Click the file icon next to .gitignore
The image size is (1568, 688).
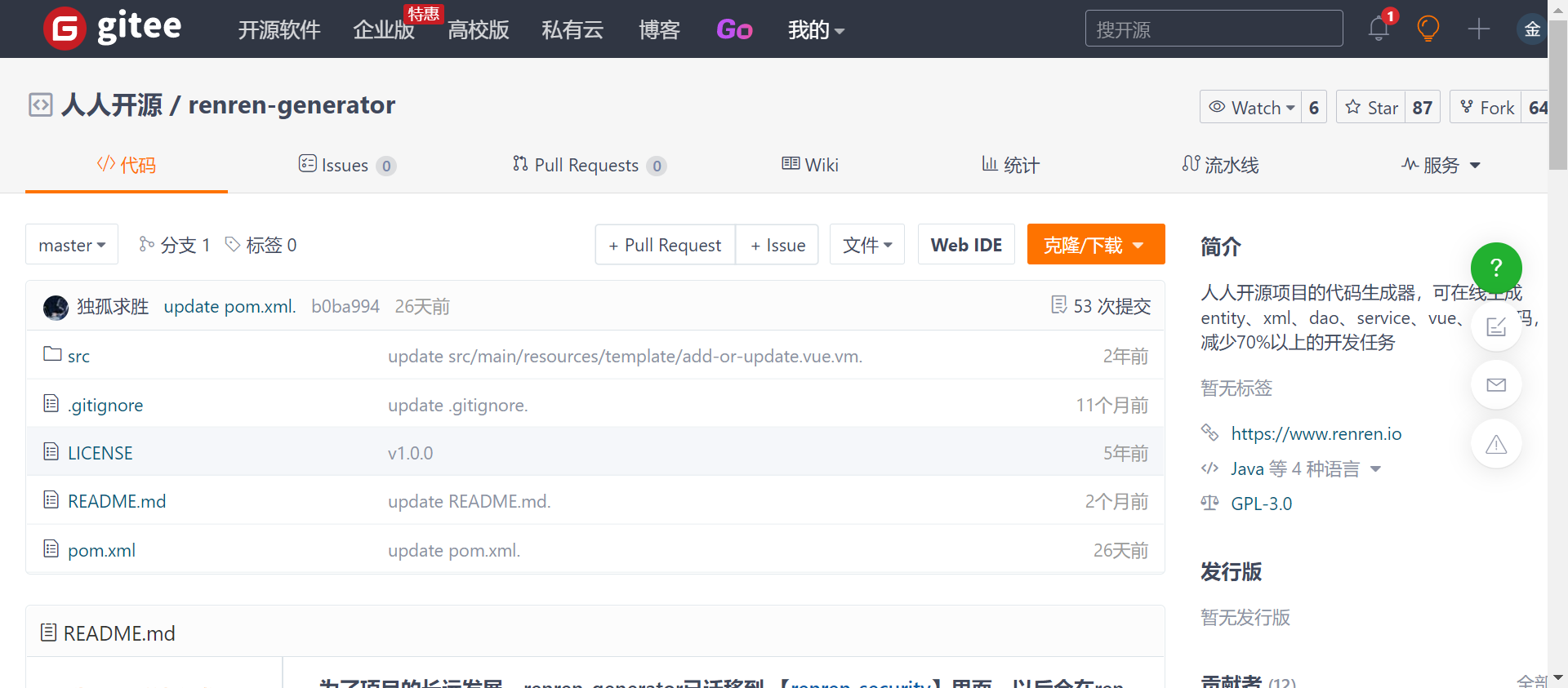(51, 403)
